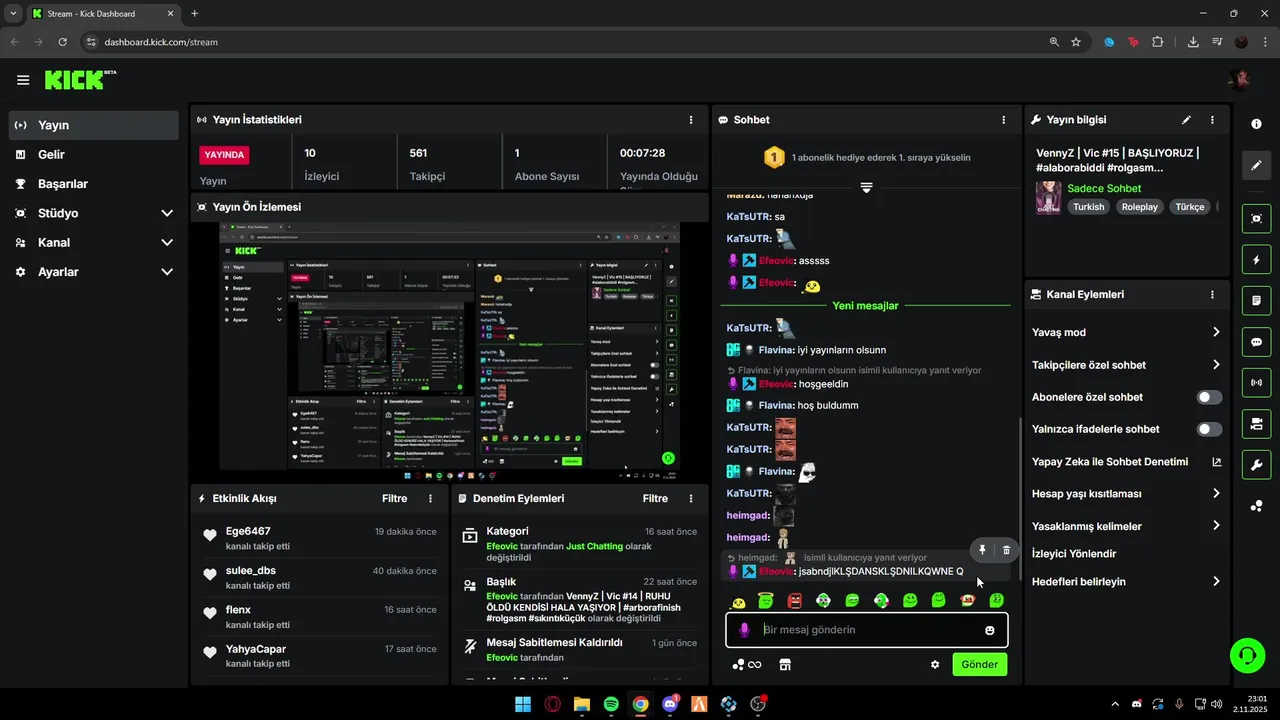This screenshot has width=1280, height=720.
Task: Bookmark this page with the star icon
Action: (x=1076, y=42)
